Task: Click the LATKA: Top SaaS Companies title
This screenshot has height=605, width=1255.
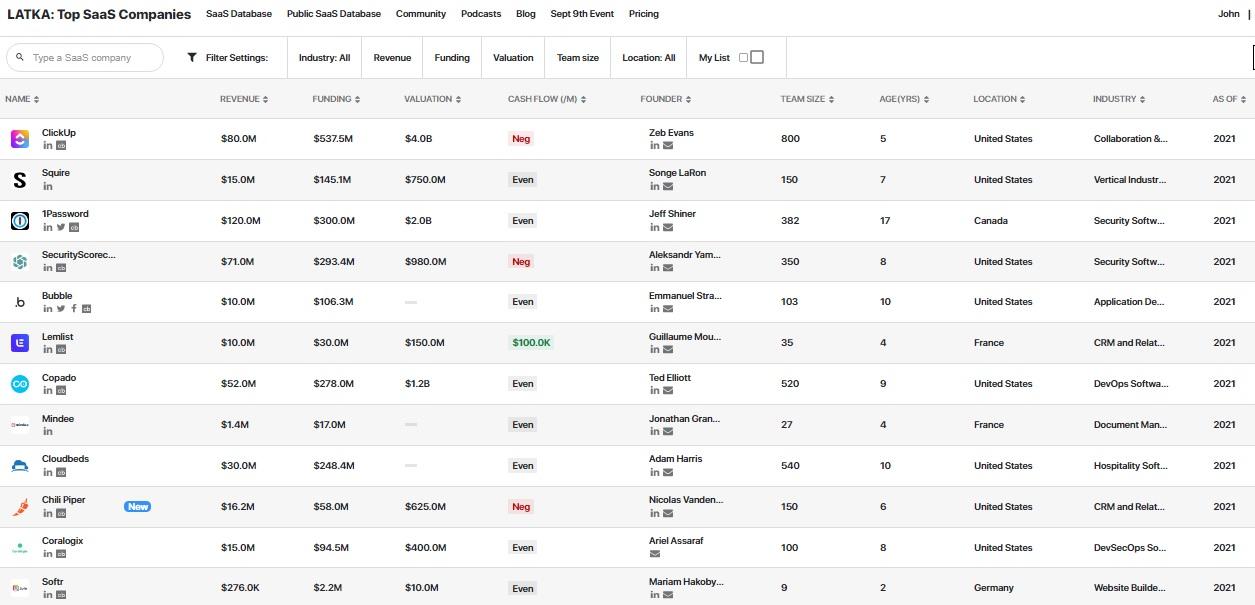Action: 99,14
